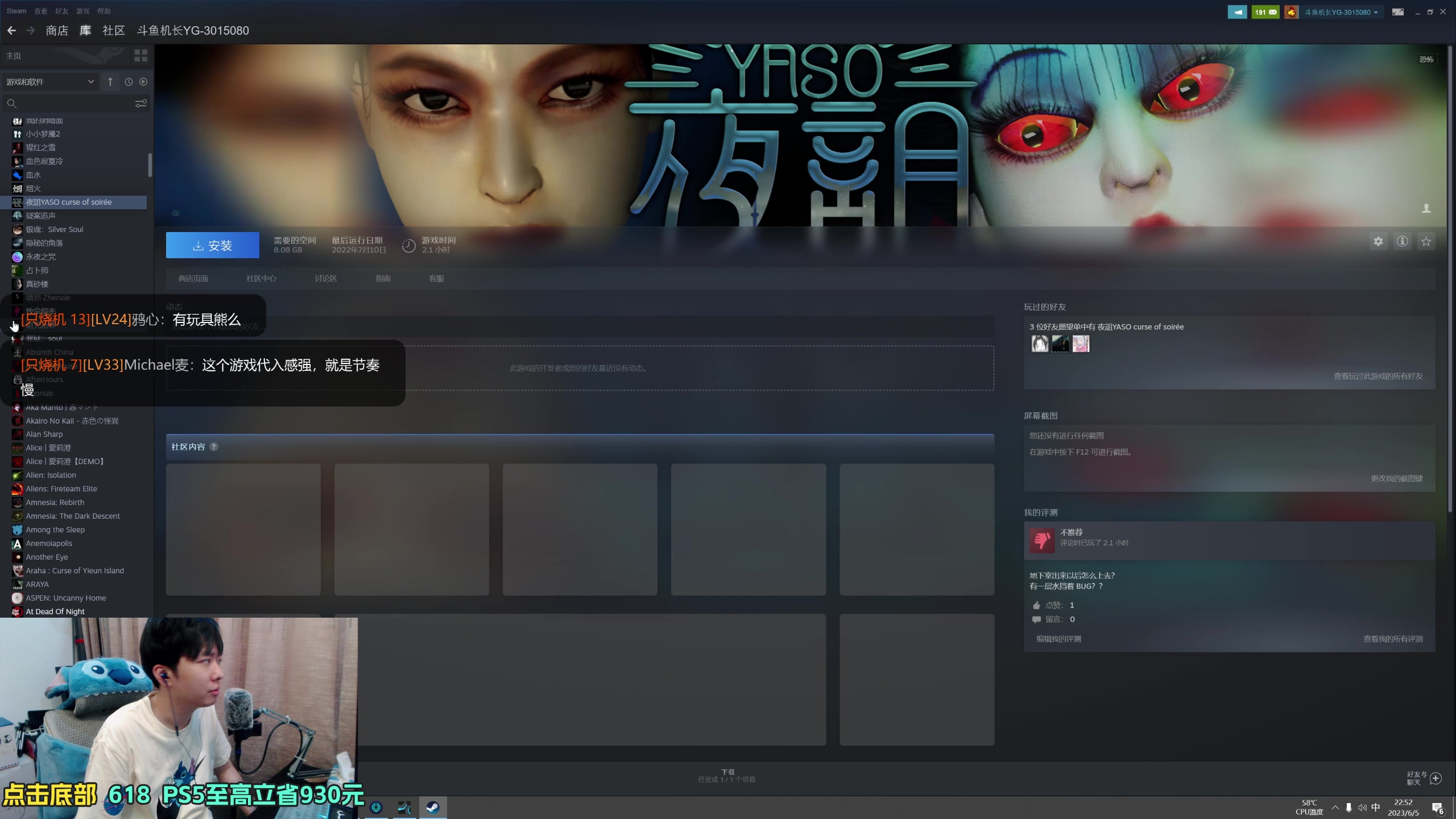Toggle the sort ascending arrow in library
Image resolution: width=1456 pixels, height=819 pixels.
point(110,81)
